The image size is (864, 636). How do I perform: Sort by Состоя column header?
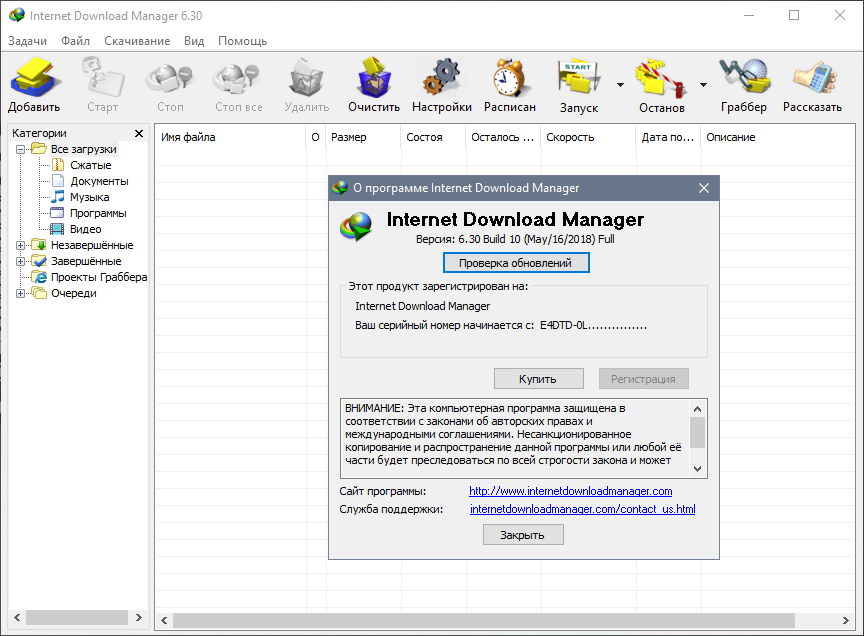(434, 137)
